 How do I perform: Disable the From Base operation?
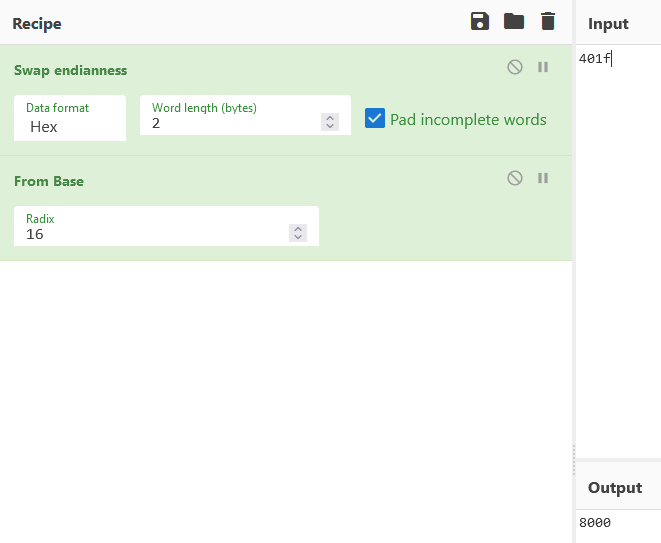coord(515,178)
